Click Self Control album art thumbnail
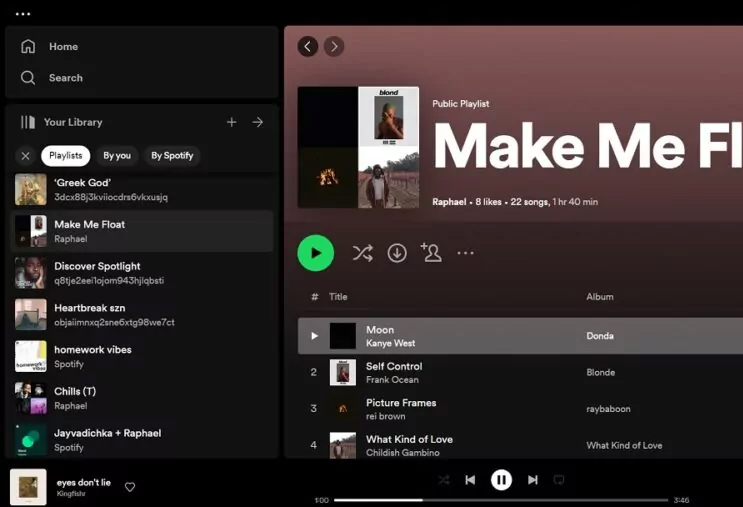743x507 pixels. coord(343,372)
